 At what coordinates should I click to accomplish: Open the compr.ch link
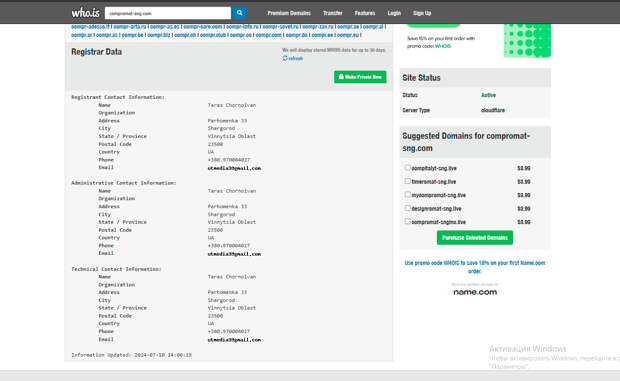click(185, 35)
